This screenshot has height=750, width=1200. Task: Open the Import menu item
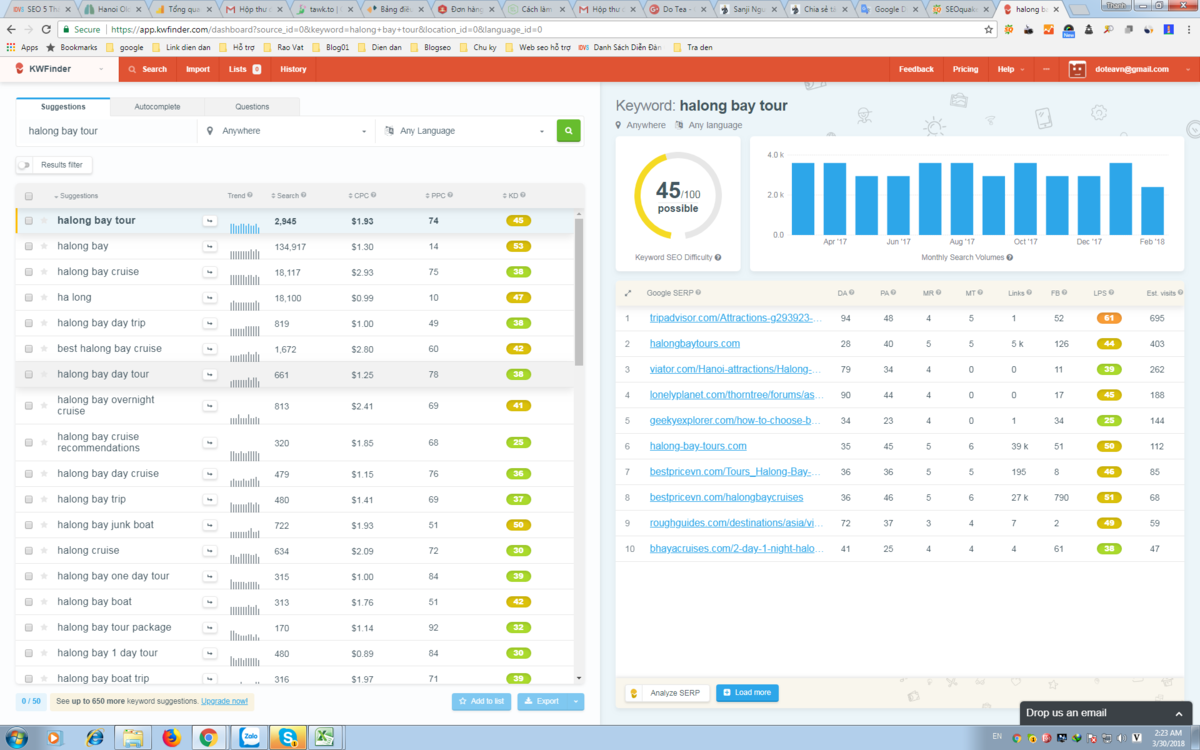click(x=198, y=70)
